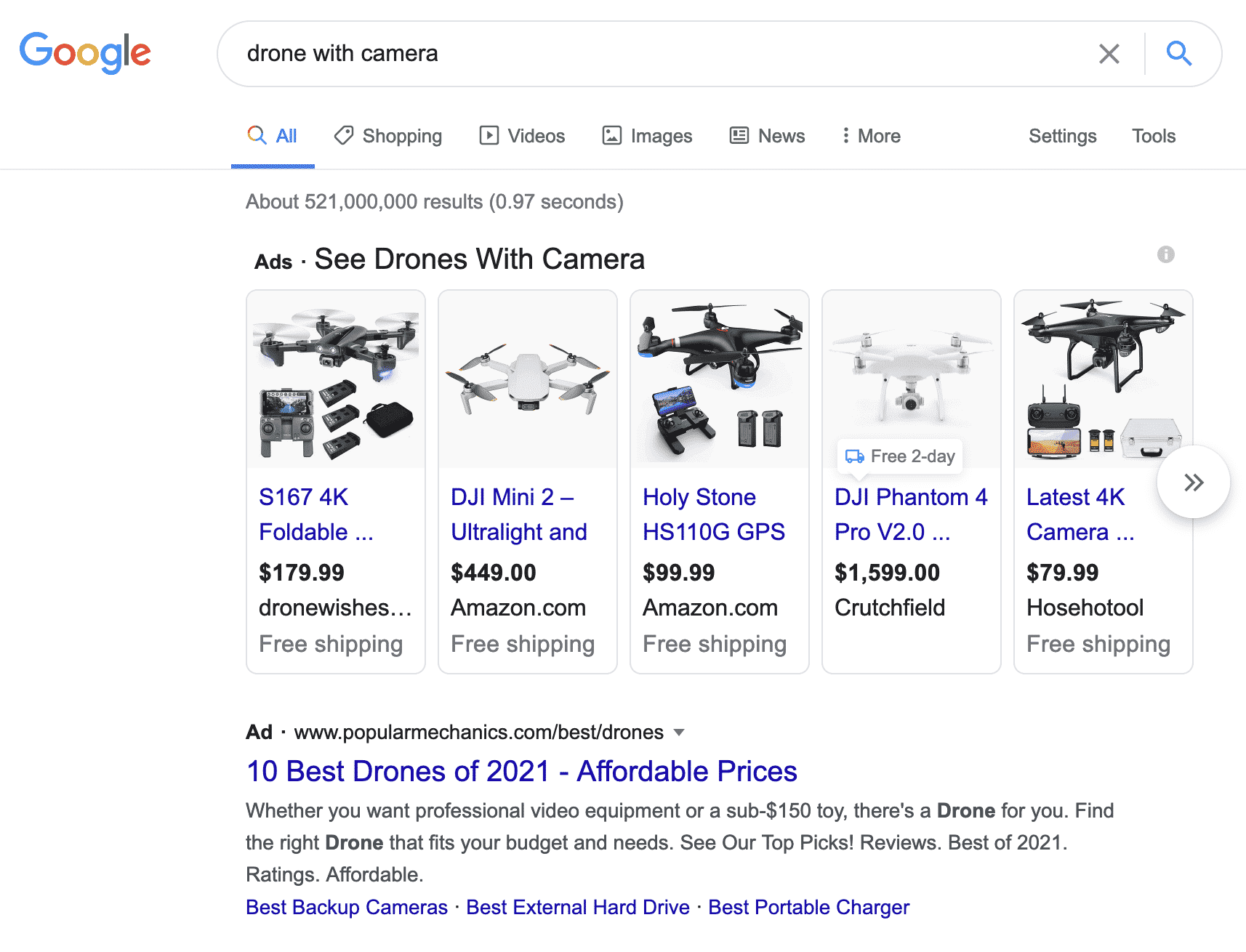
Task: Click the blue magnifier search icon
Action: pos(1179,53)
